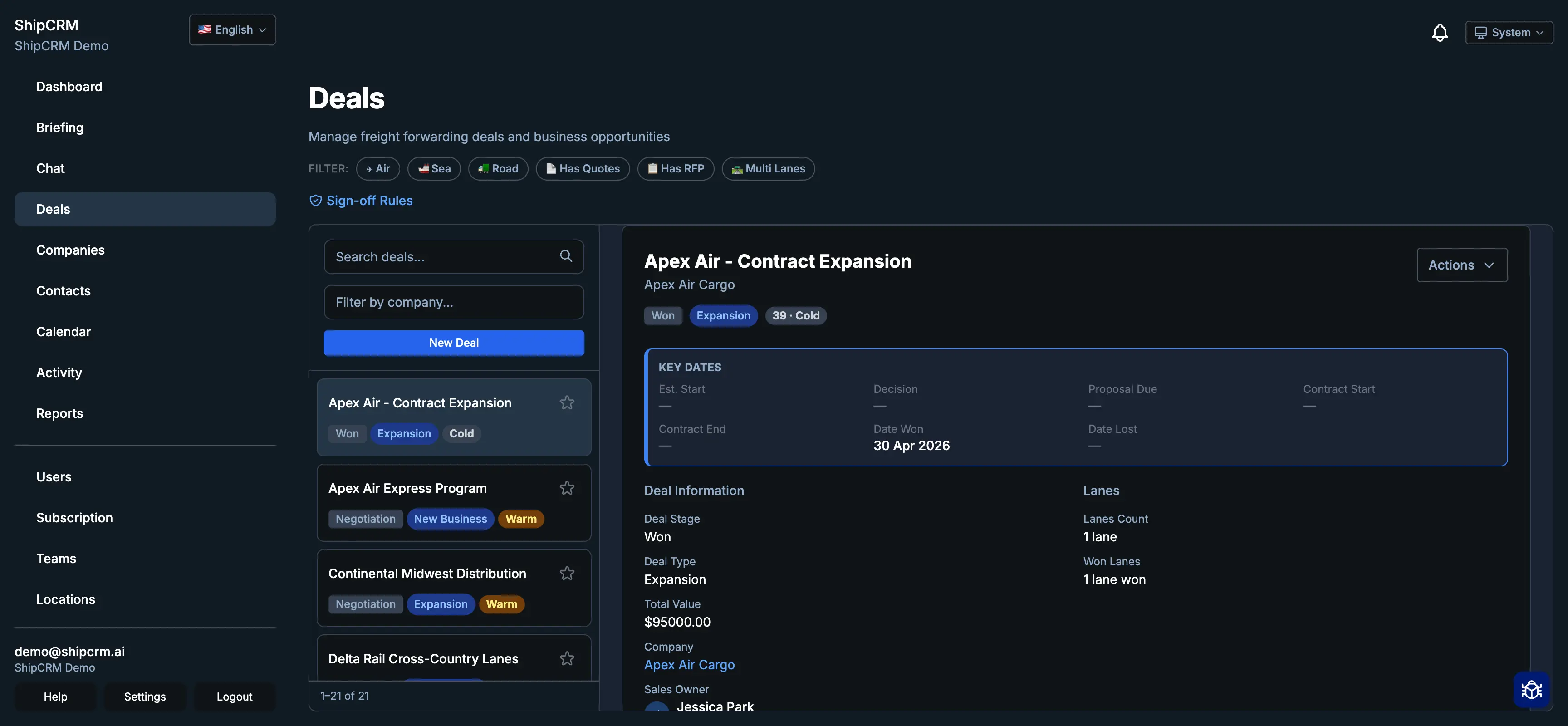Viewport: 1568px width, 726px height.
Task: Open Settings from the sidebar footer
Action: 145,697
